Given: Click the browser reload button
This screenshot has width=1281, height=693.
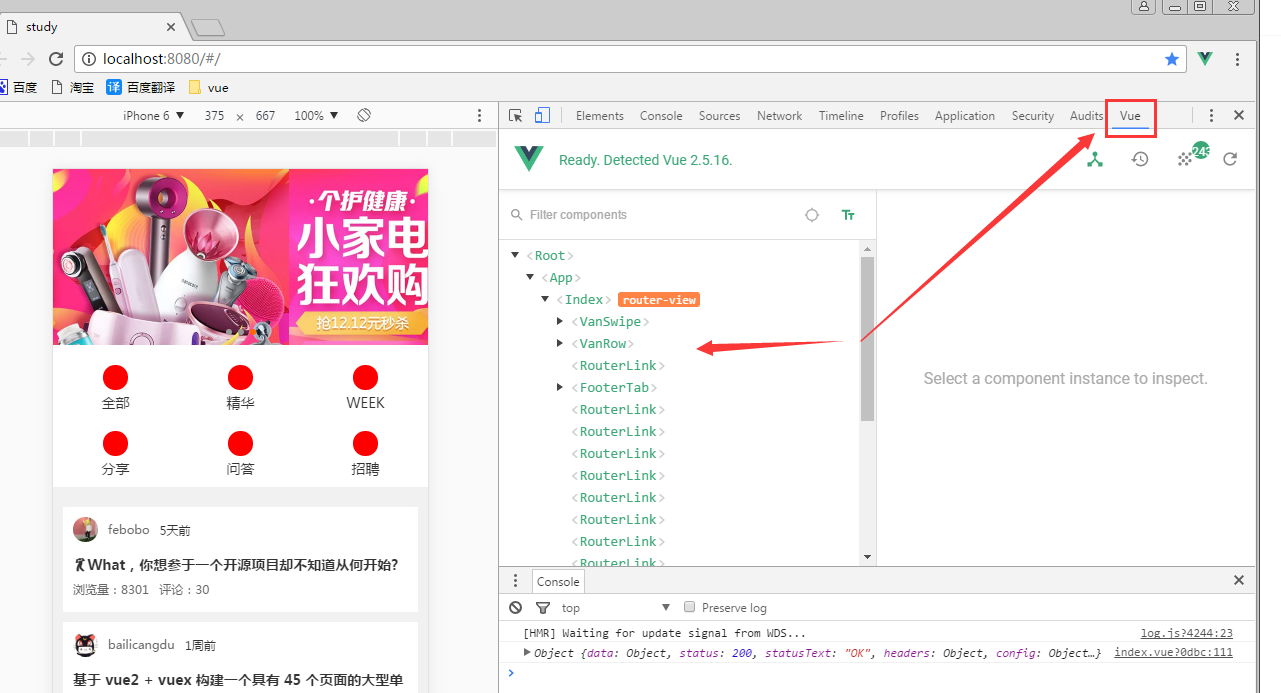Looking at the screenshot, I should coord(56,59).
